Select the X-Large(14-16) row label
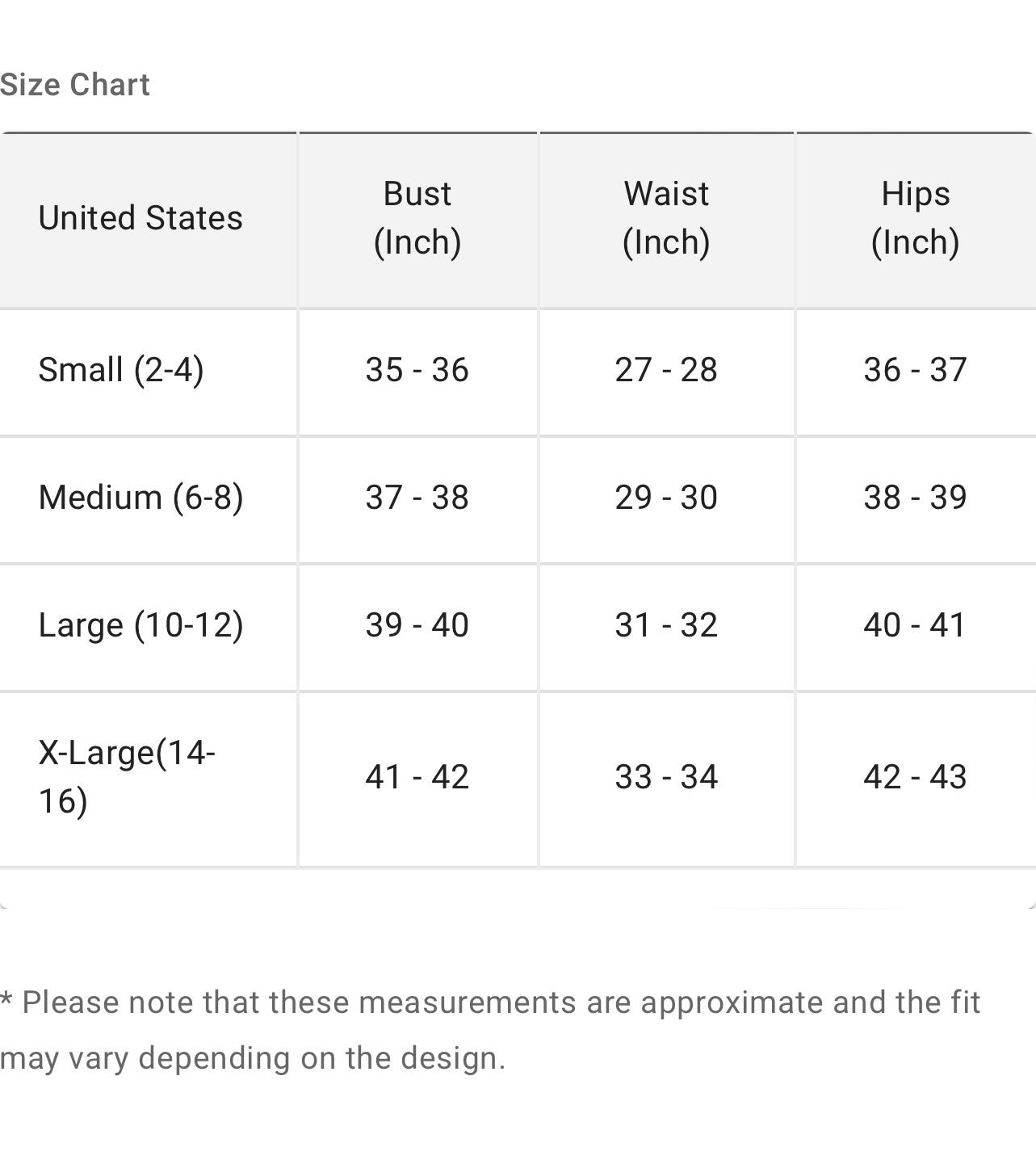 127,776
